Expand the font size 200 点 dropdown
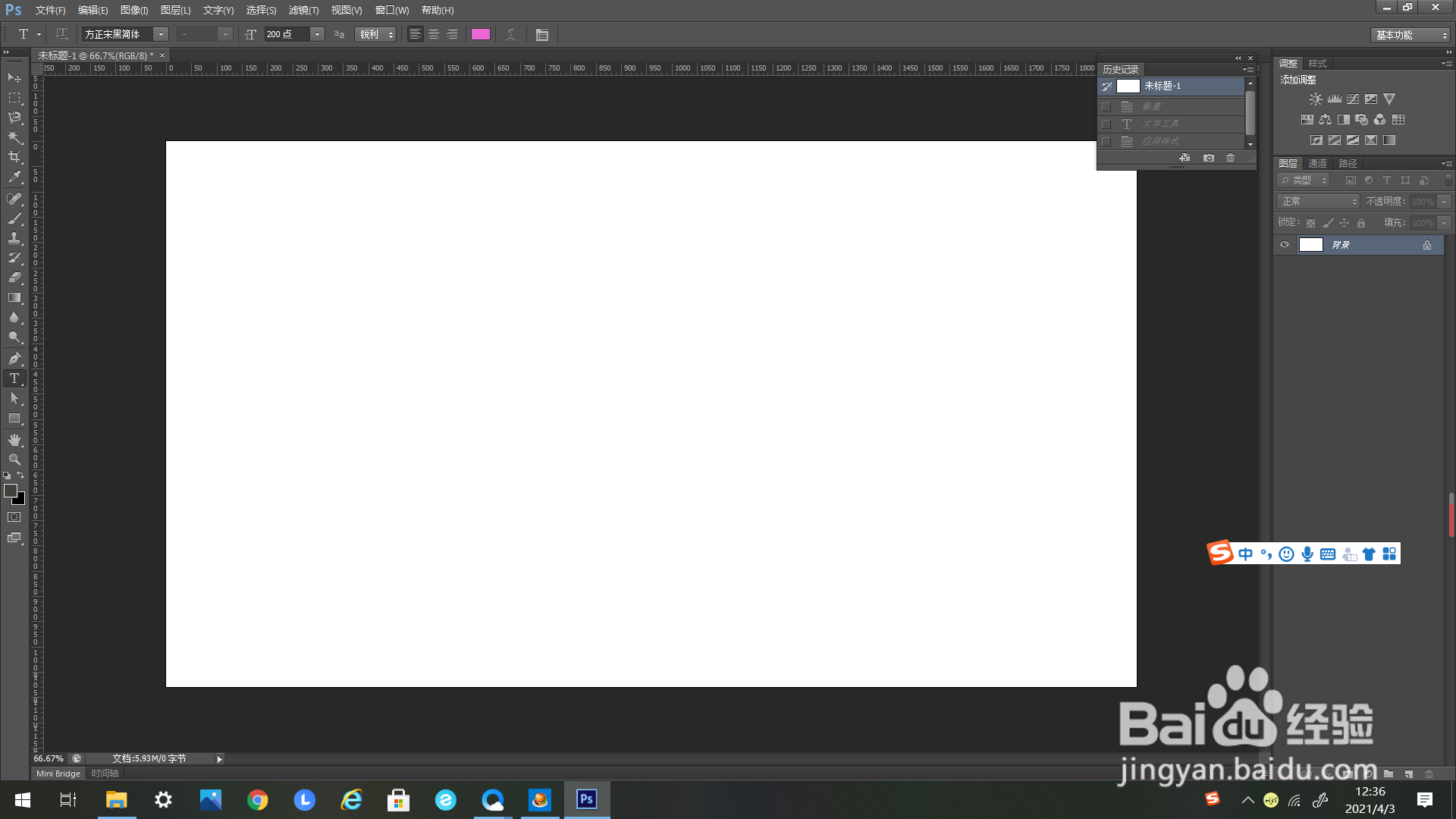This screenshot has height=819, width=1456. 317,34
